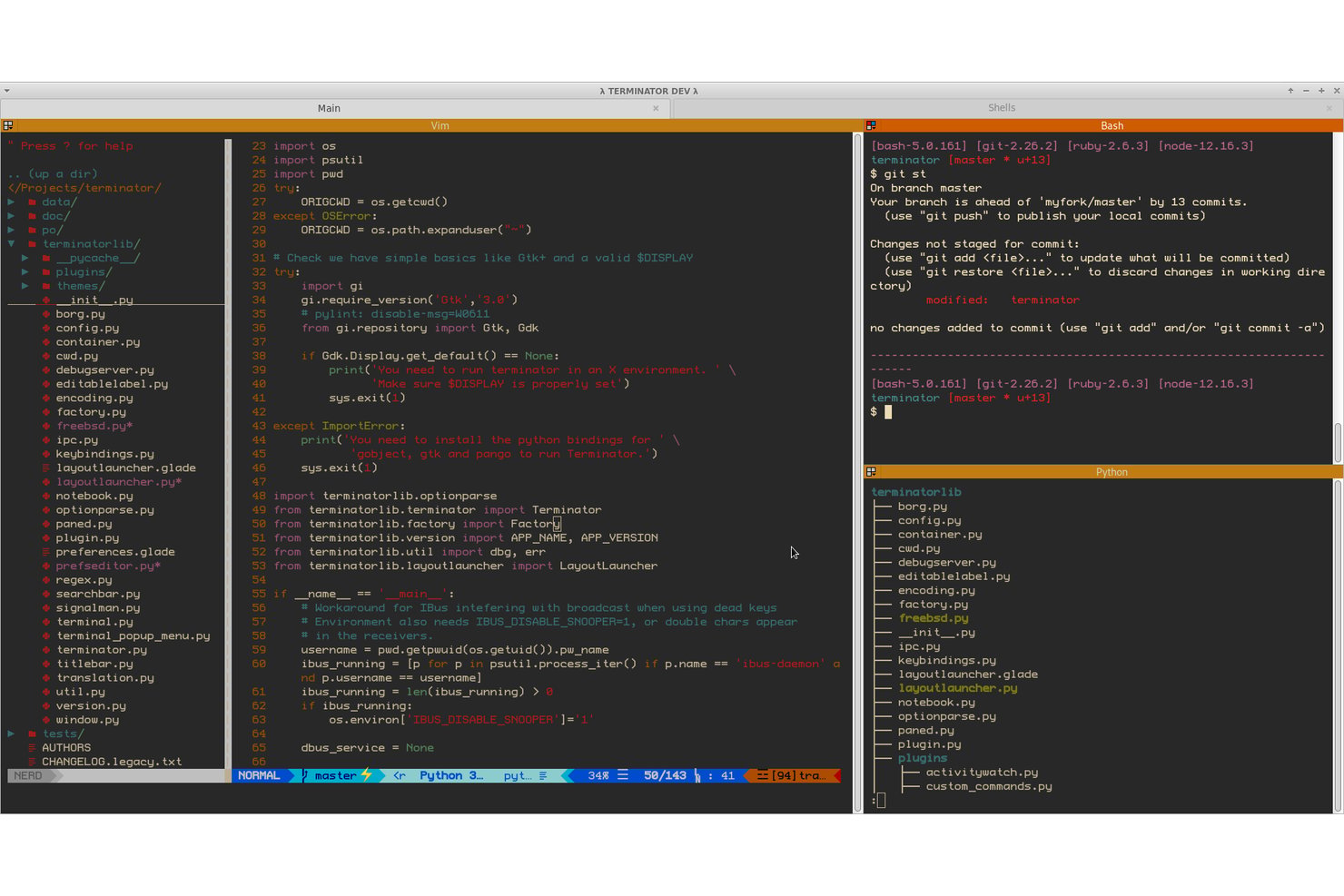Click the file icon beside terminal.py

click(x=45, y=622)
